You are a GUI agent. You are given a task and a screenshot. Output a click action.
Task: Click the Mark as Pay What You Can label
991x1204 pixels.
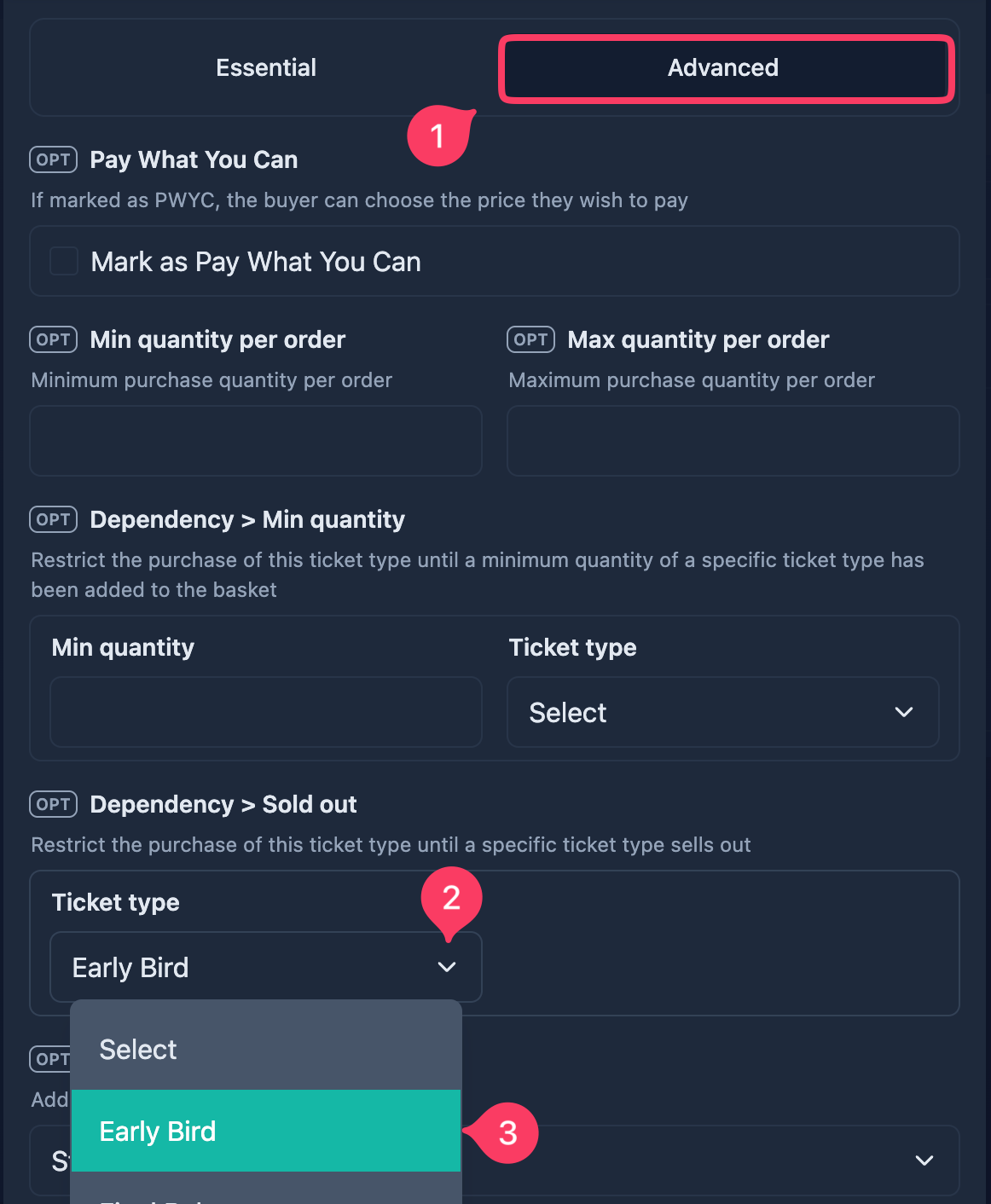[256, 262]
